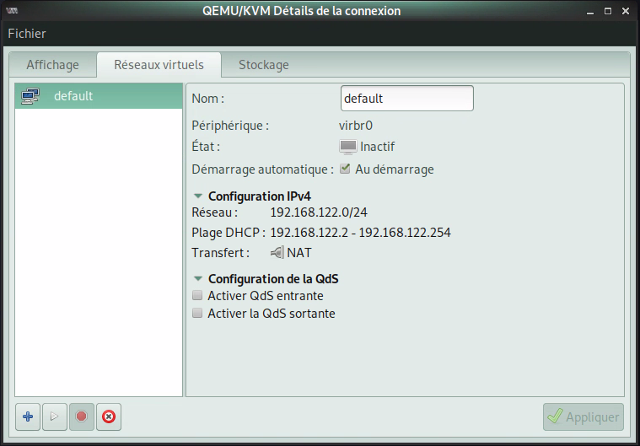Click the NAT transfer text
The image size is (640, 446).
pyautogui.click(x=299, y=253)
